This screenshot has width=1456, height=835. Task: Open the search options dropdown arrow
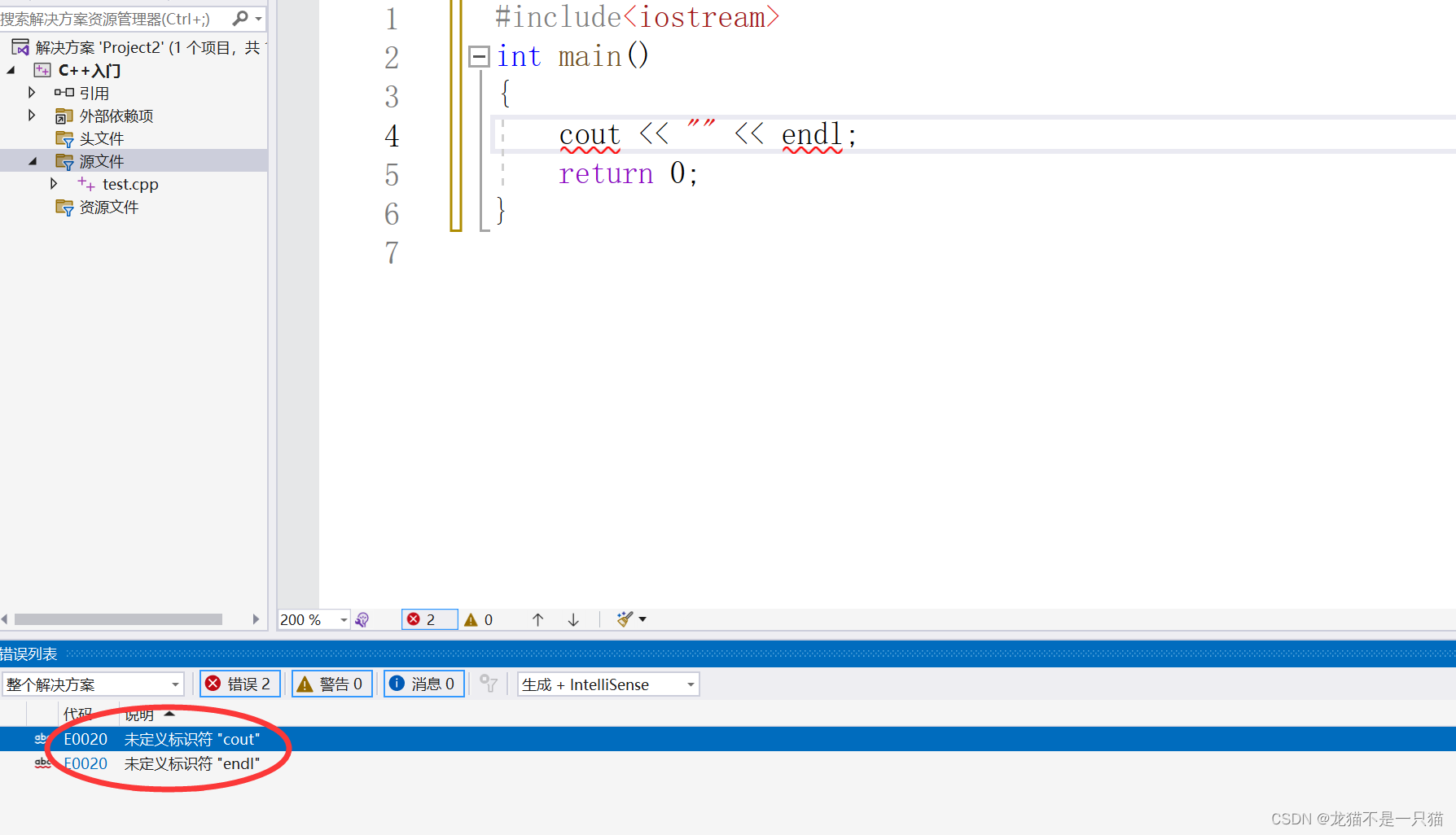[x=259, y=19]
